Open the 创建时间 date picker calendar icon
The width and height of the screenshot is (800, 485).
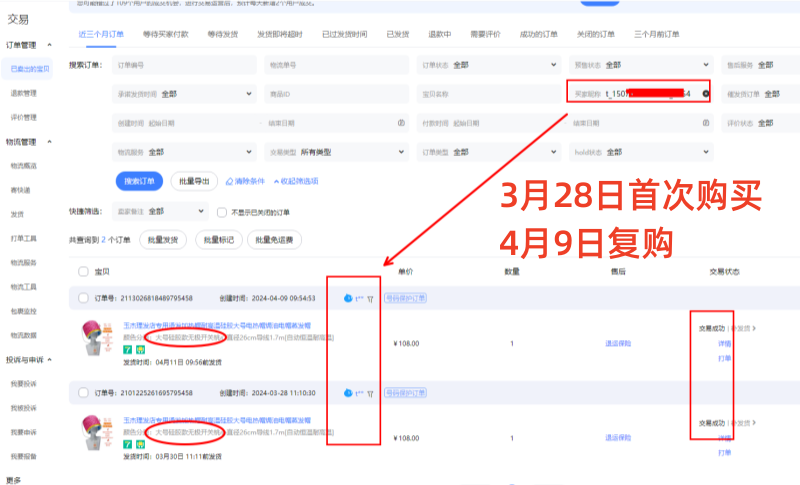[x=401, y=123]
